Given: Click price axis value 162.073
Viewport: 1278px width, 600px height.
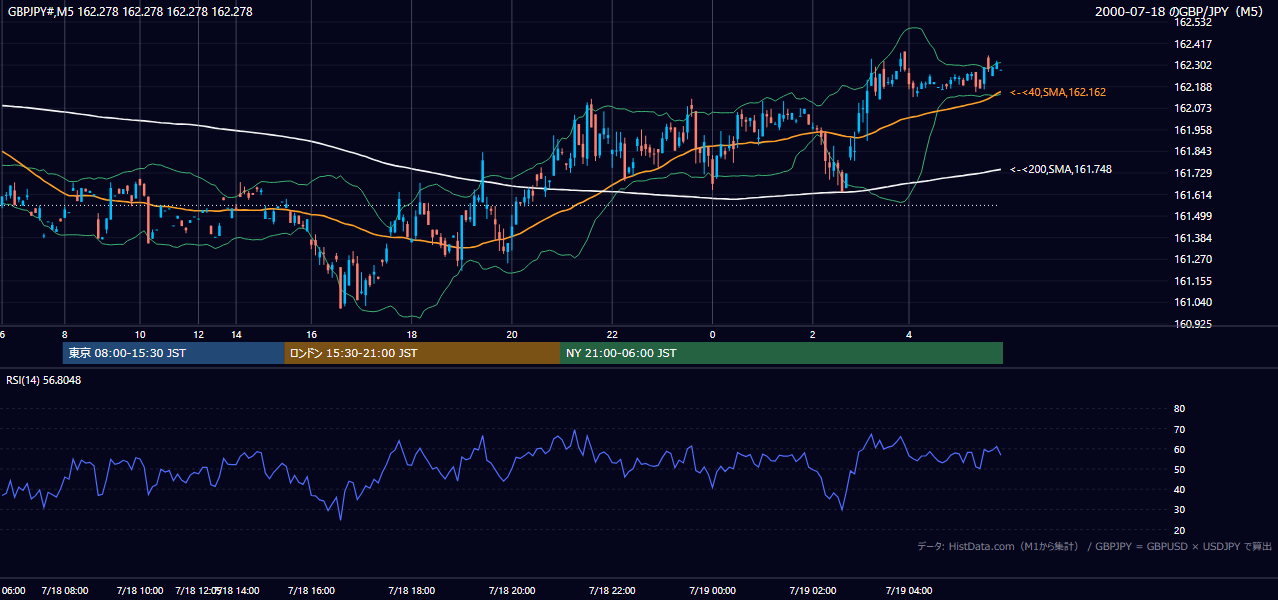Looking at the screenshot, I should tap(1192, 109).
